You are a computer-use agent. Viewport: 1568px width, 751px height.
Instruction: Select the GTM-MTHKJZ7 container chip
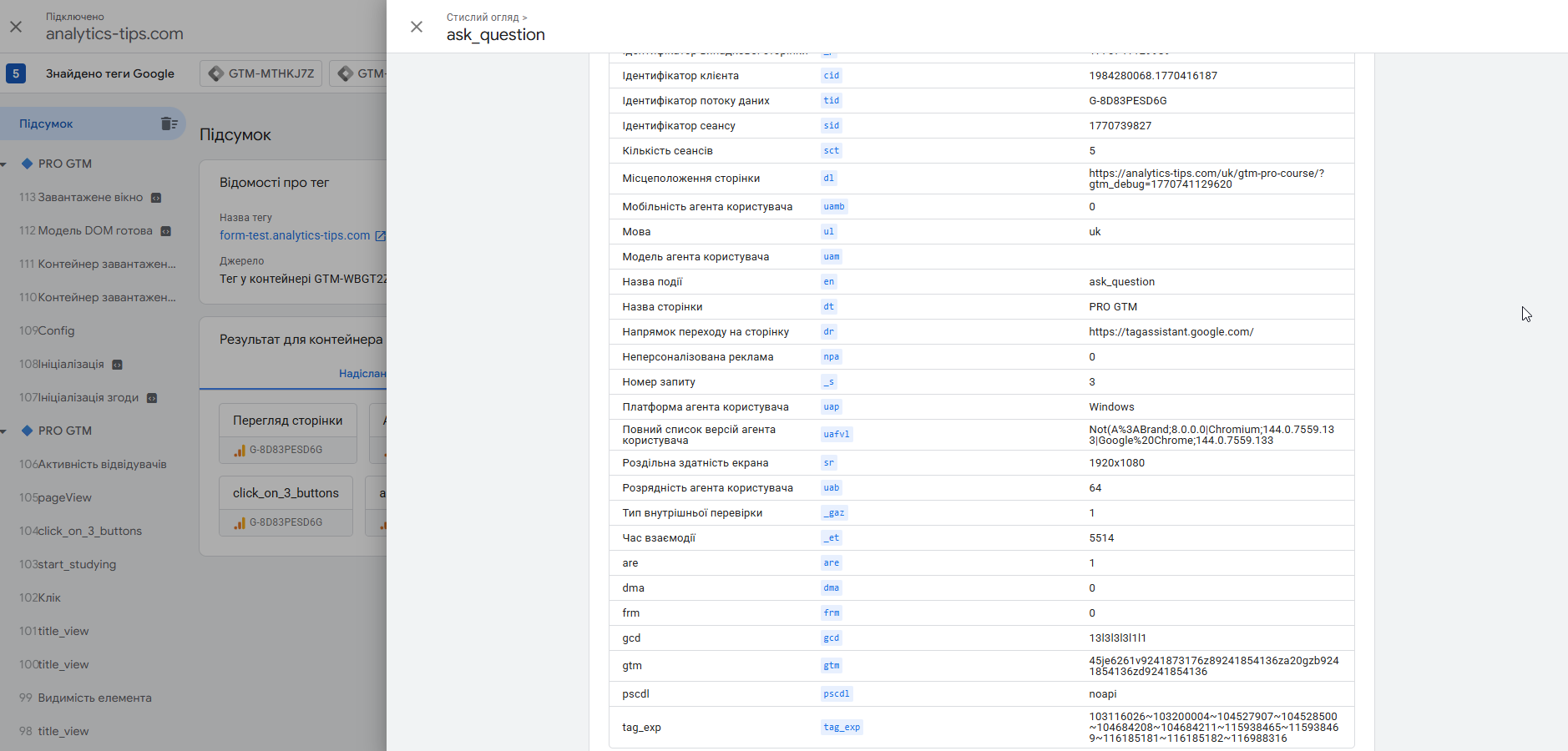(261, 73)
